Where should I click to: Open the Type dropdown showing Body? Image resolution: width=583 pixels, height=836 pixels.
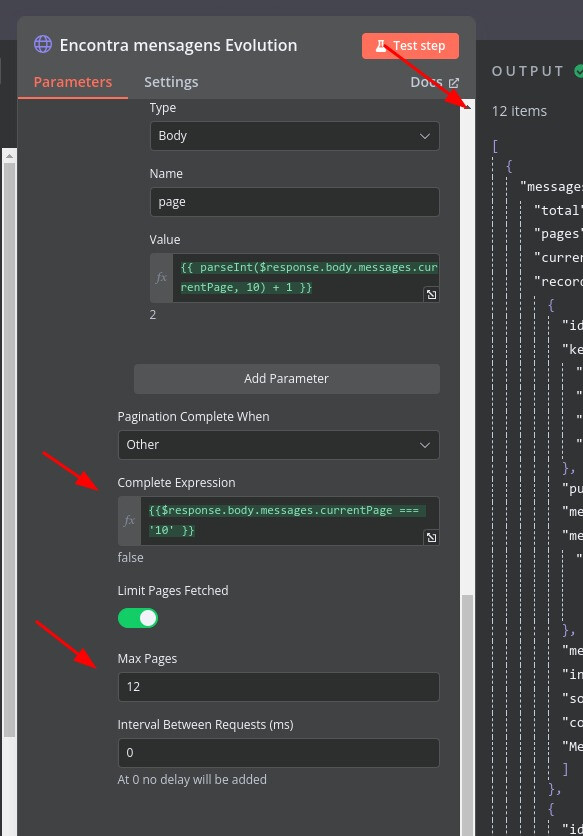(x=294, y=136)
